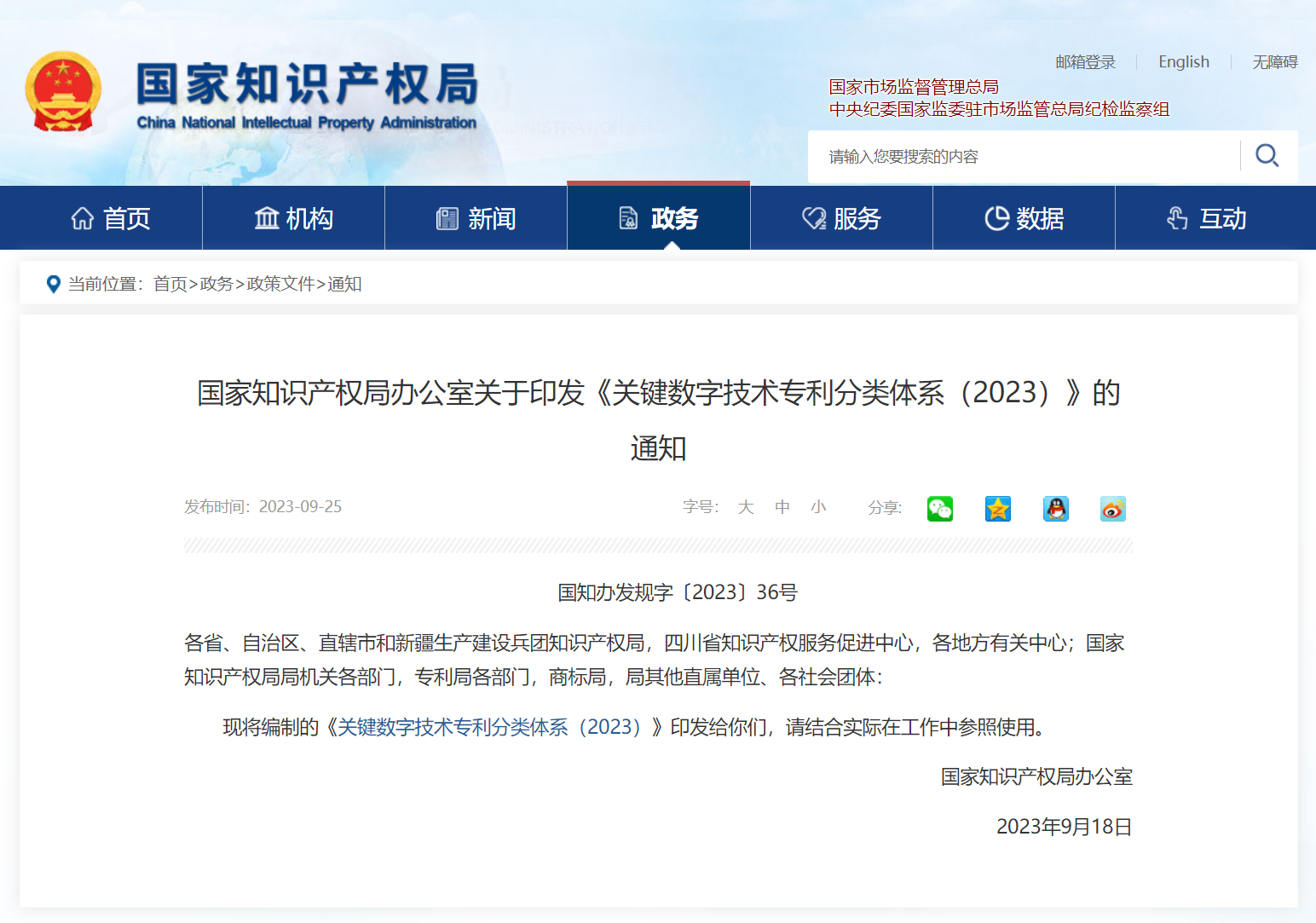Click the location pin icon in breadcrumb
The height and width of the screenshot is (923, 1316).
tap(53, 284)
